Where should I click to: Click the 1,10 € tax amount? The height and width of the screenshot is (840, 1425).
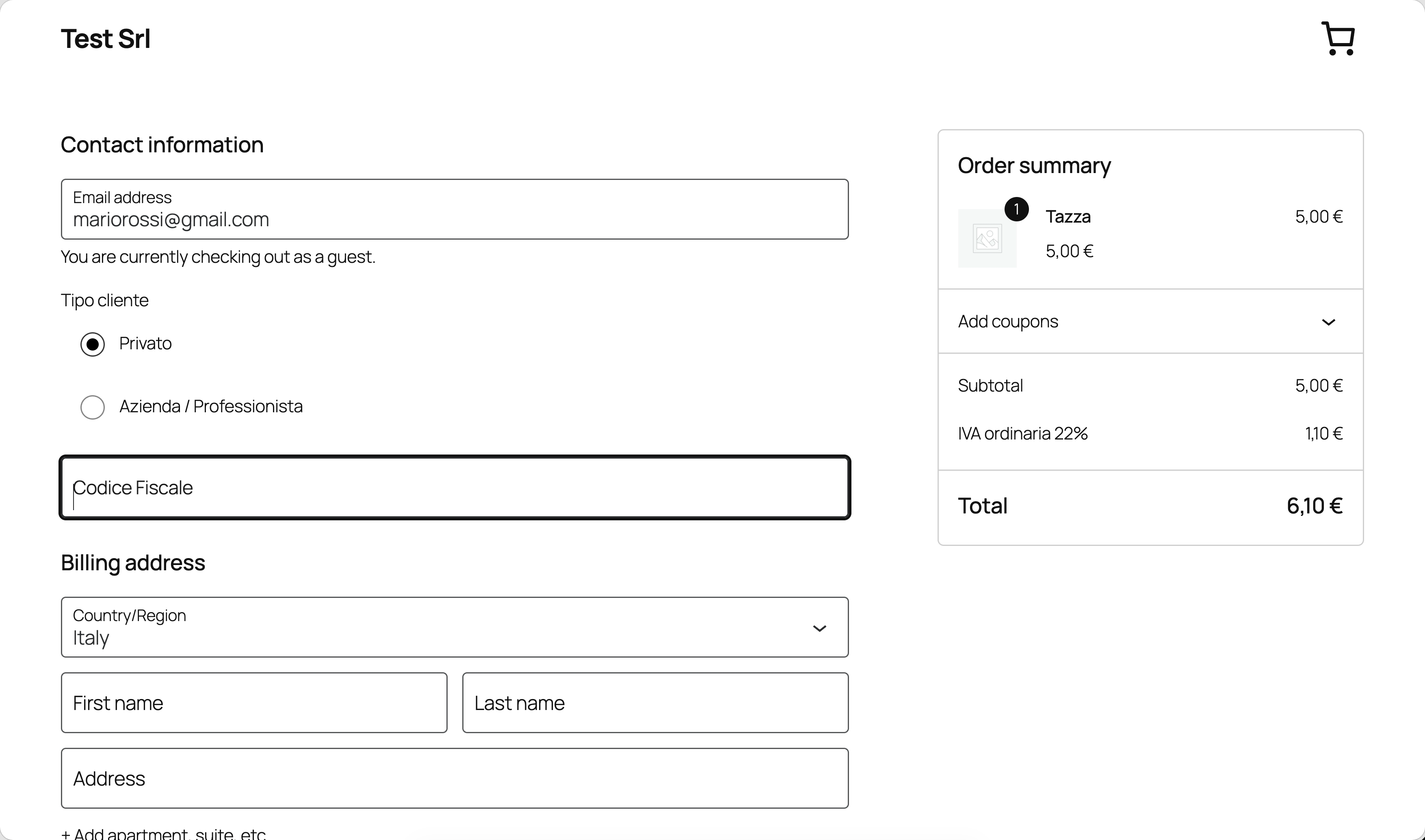coord(1324,433)
